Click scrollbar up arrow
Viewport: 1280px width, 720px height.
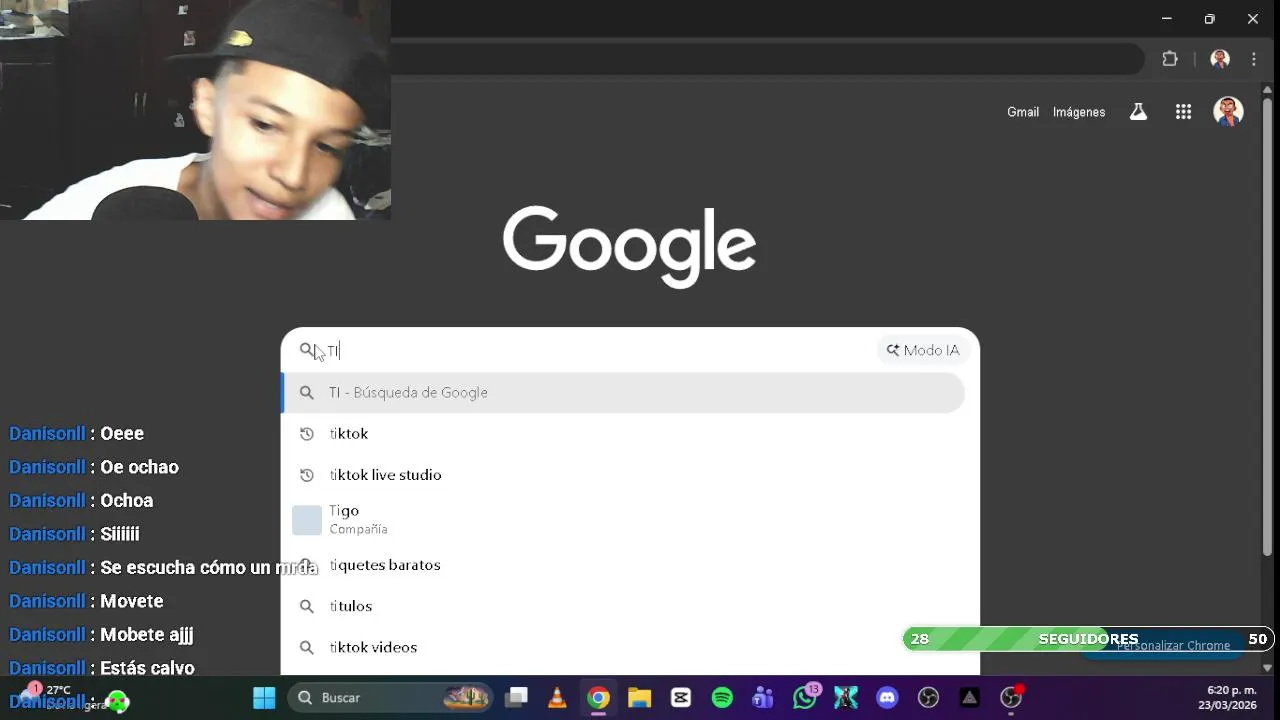point(1267,89)
